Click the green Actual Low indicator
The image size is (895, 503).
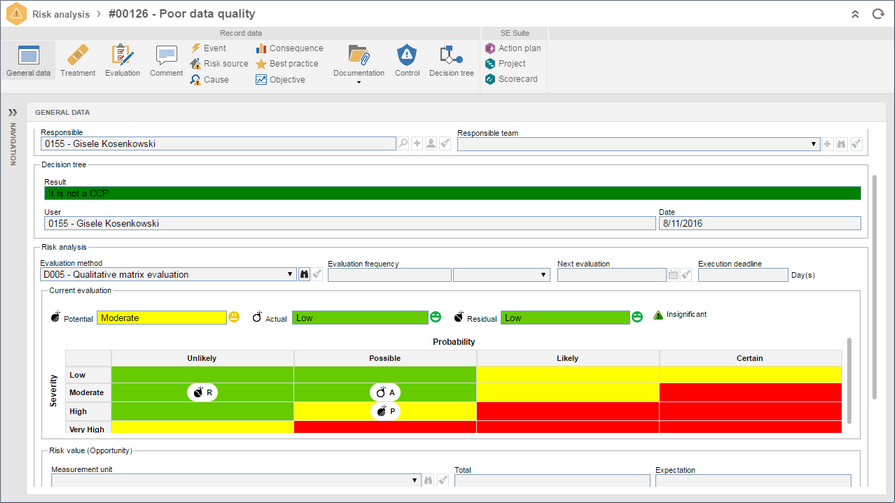[x=360, y=317]
